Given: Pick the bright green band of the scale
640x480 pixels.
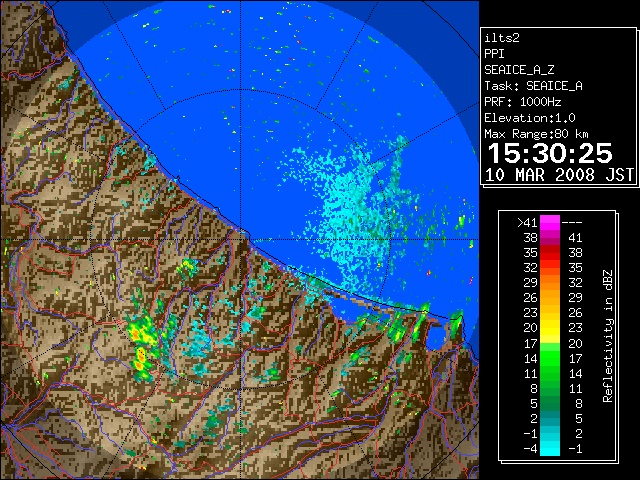Looking at the screenshot, I should 550,358.
